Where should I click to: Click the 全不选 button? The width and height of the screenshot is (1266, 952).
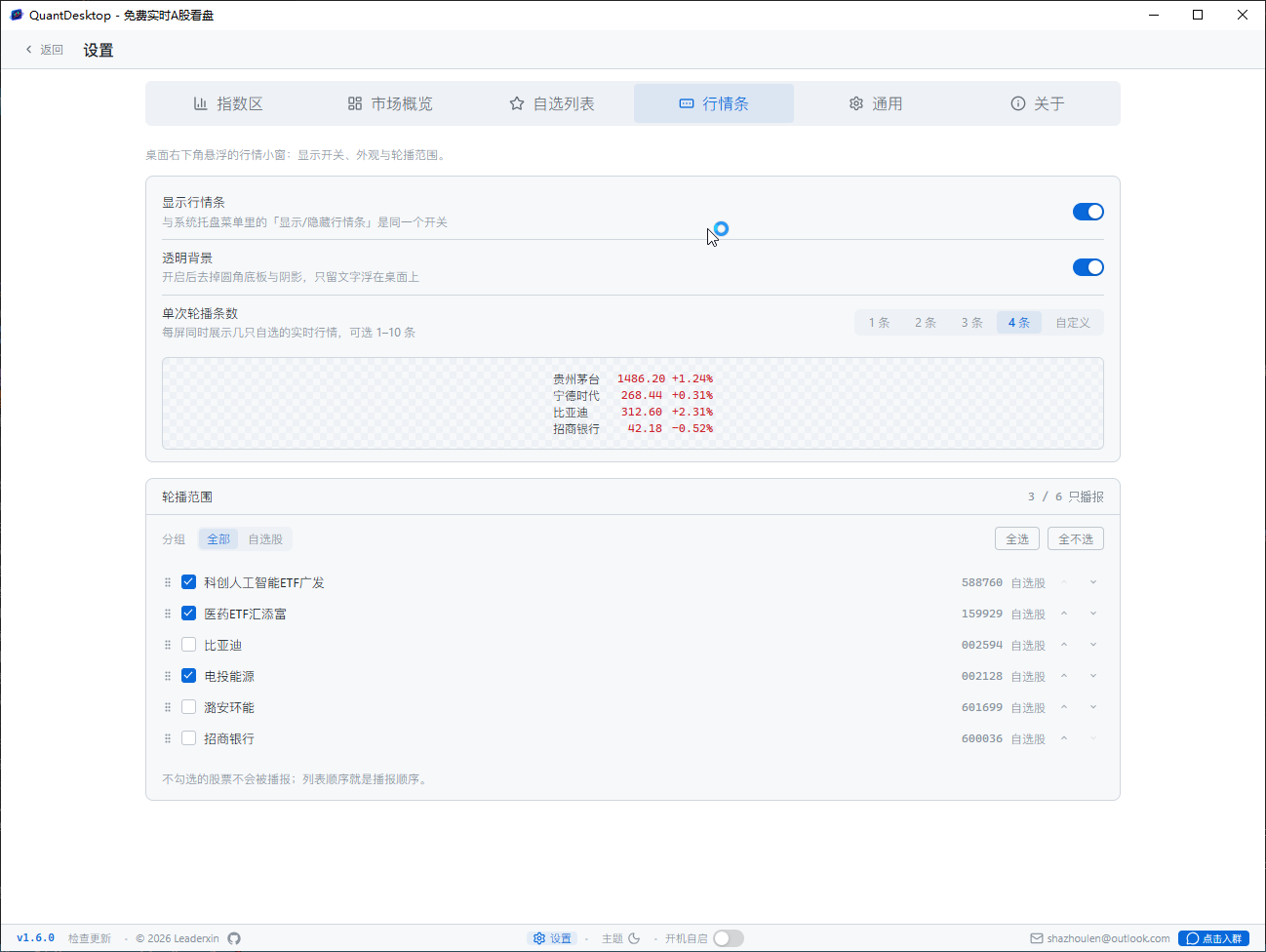(x=1076, y=538)
